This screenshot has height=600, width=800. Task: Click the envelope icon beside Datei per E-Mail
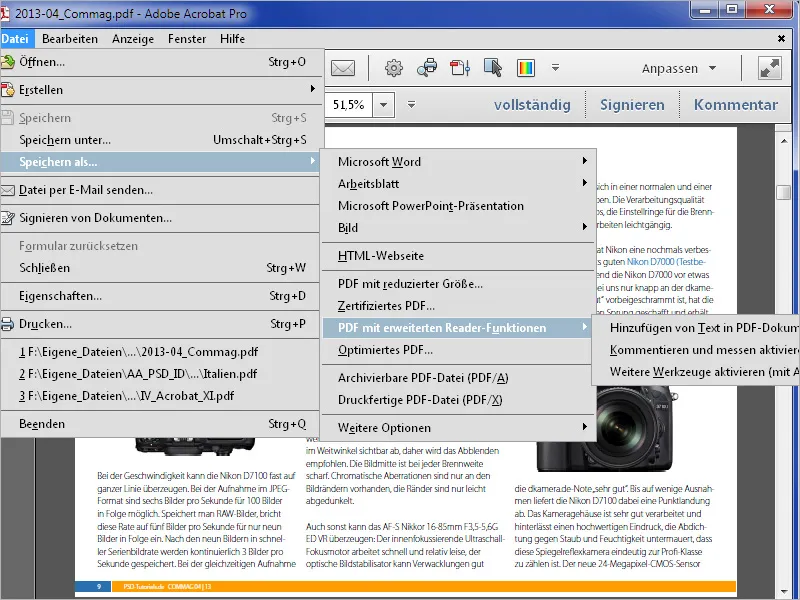click(x=8, y=190)
